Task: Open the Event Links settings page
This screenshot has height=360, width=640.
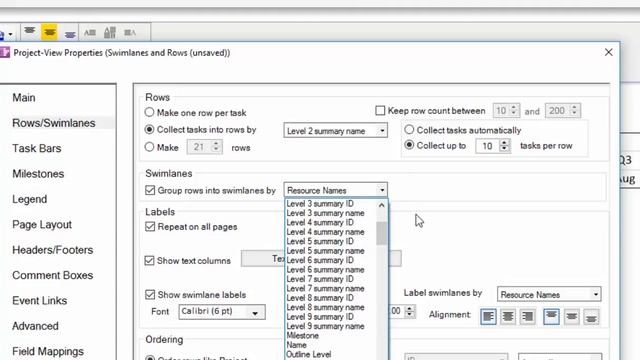Action: click(x=39, y=300)
